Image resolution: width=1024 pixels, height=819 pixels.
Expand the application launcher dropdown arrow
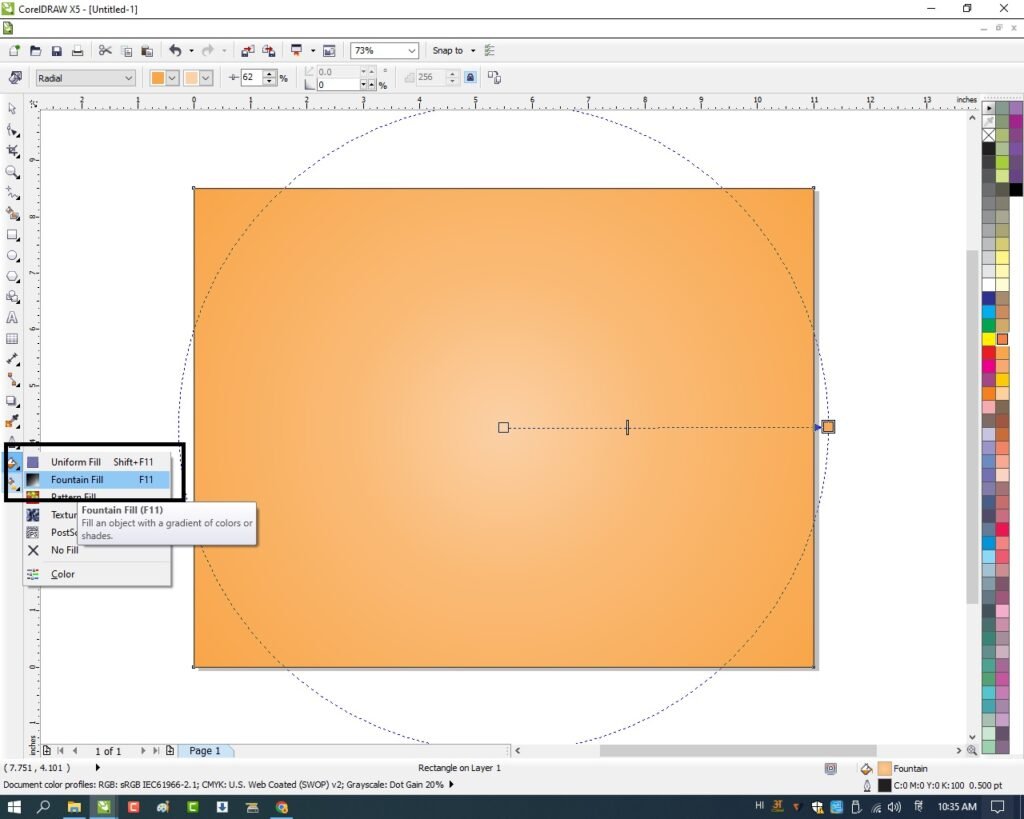click(x=313, y=51)
